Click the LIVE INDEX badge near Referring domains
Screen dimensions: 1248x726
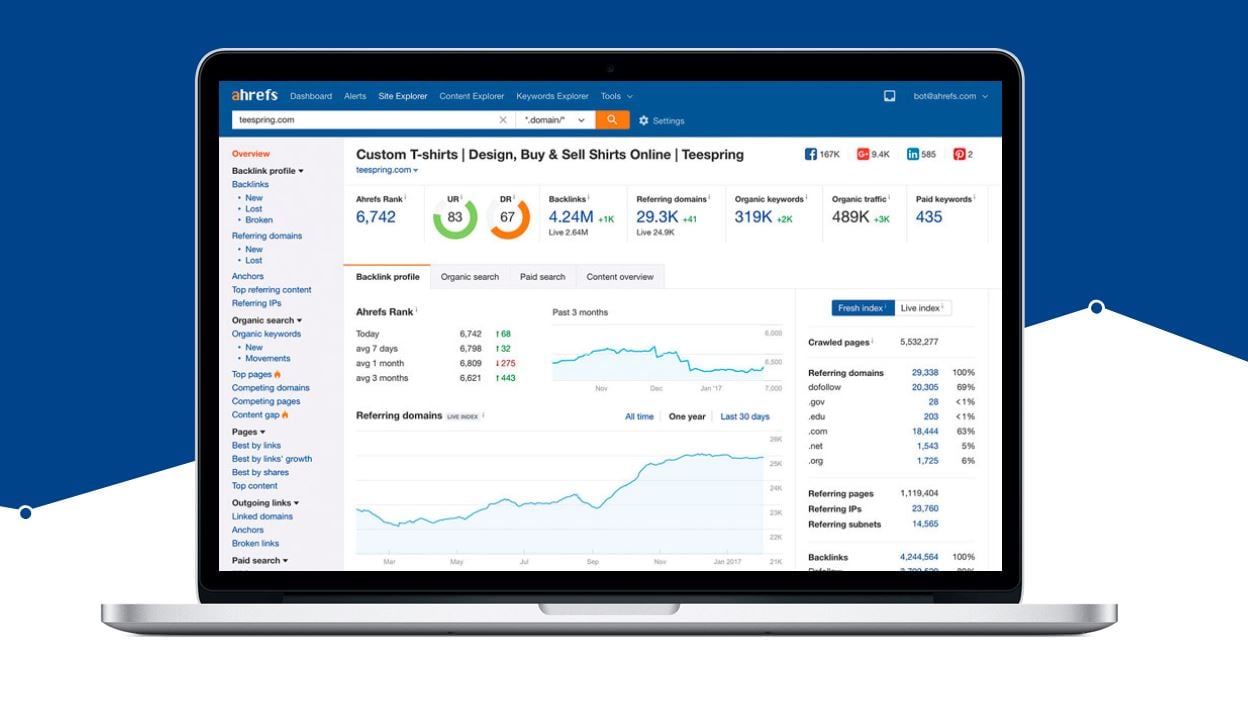click(x=462, y=416)
